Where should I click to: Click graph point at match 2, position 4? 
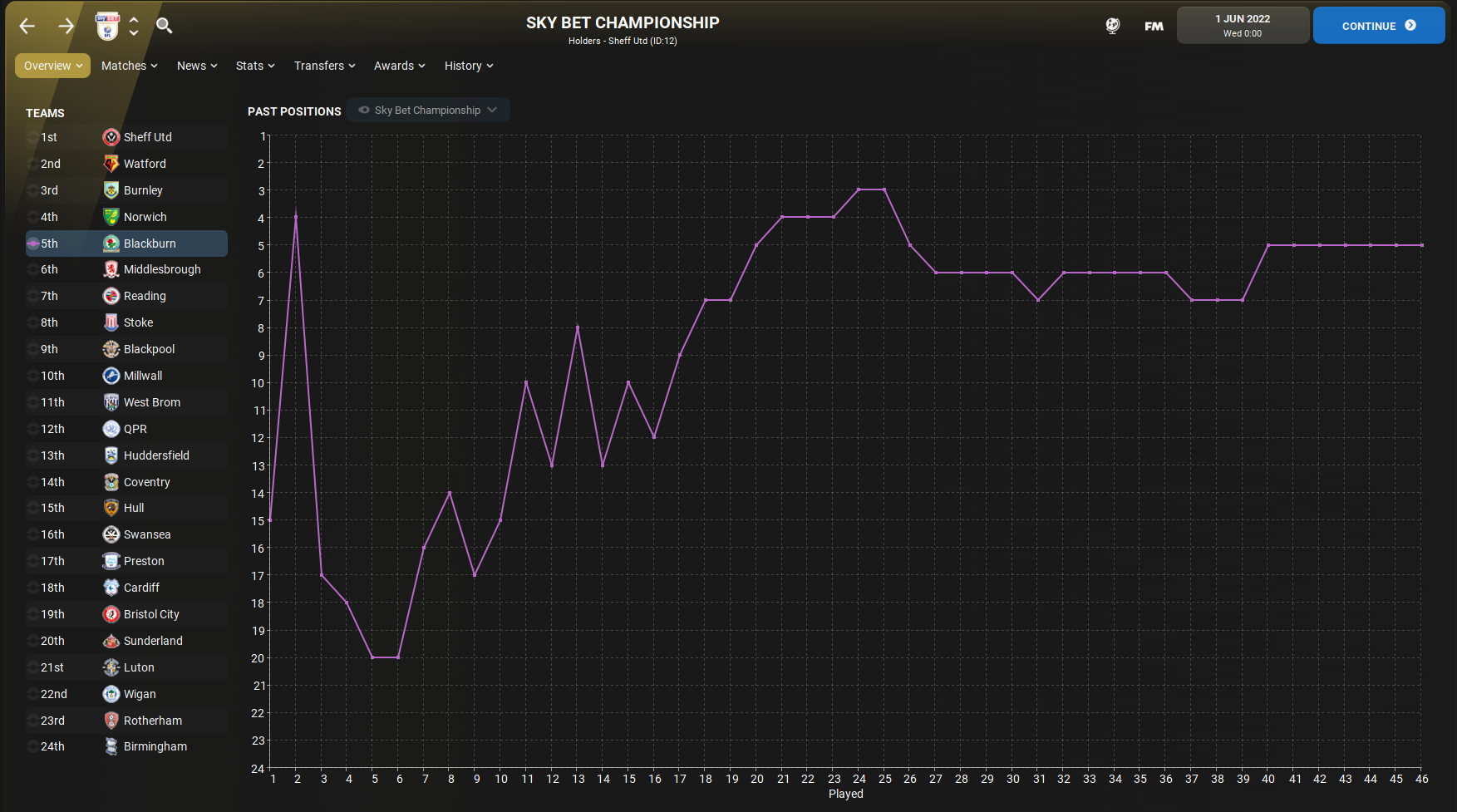296,217
